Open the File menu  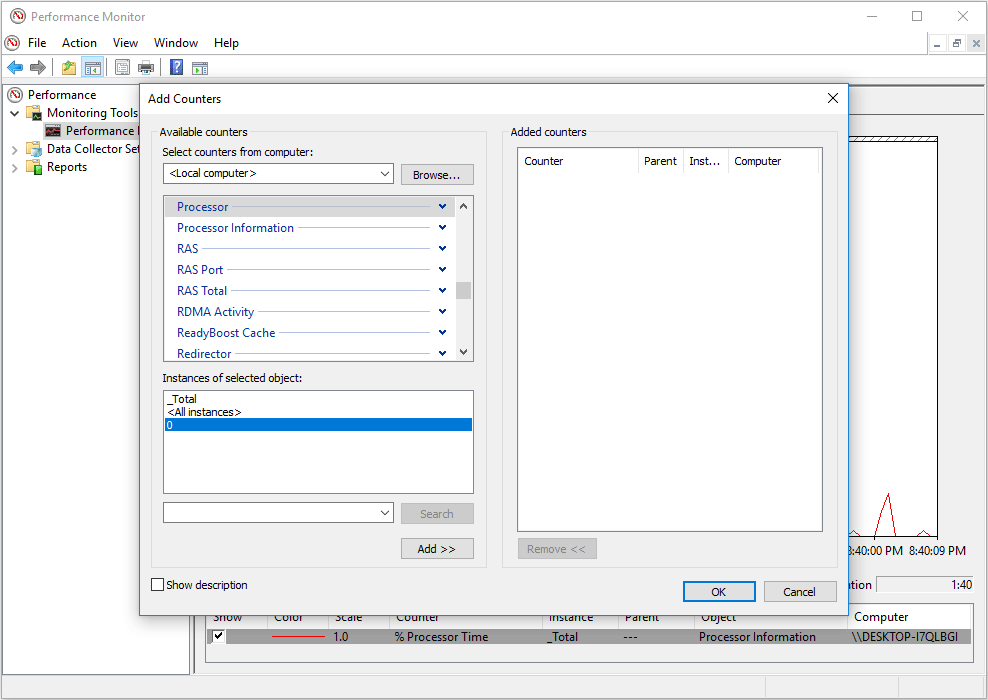pos(37,43)
